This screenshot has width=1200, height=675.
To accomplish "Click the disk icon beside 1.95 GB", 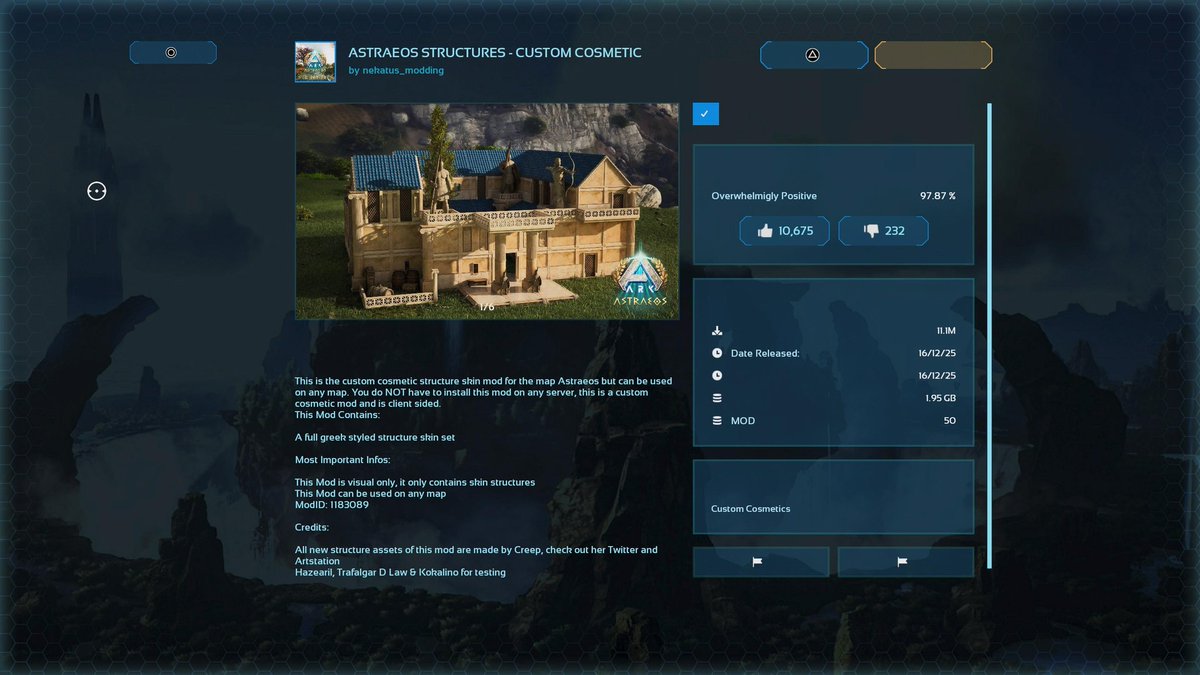I will [717, 398].
